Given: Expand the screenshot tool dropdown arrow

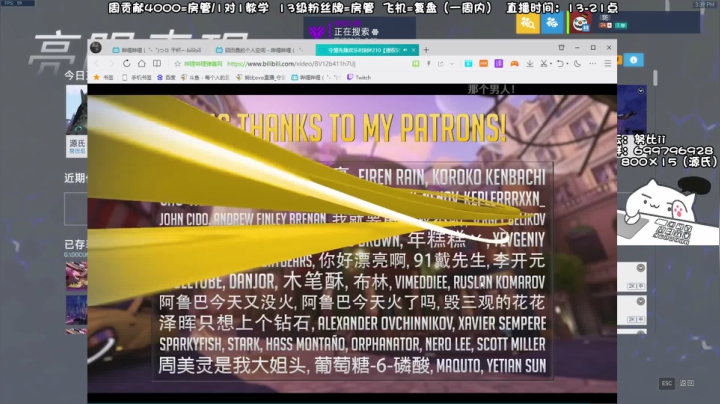Looking at the screenshot, I should [551, 64].
